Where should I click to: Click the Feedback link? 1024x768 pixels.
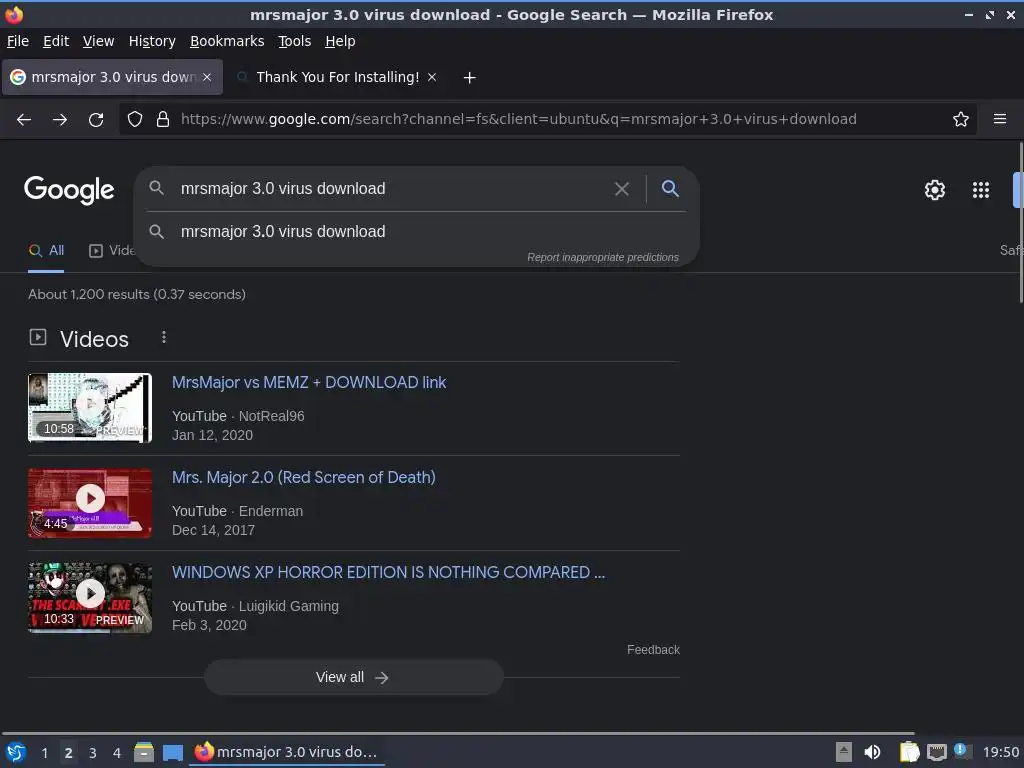click(653, 650)
